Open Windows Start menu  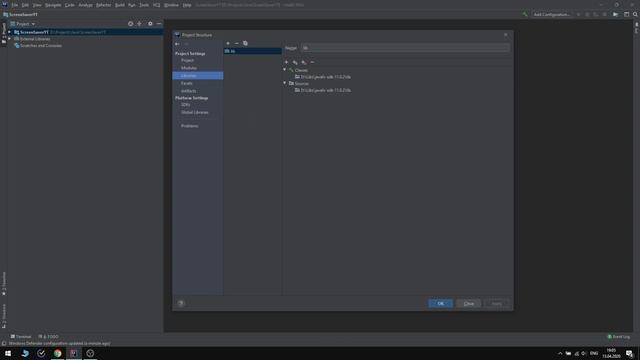point(8,353)
